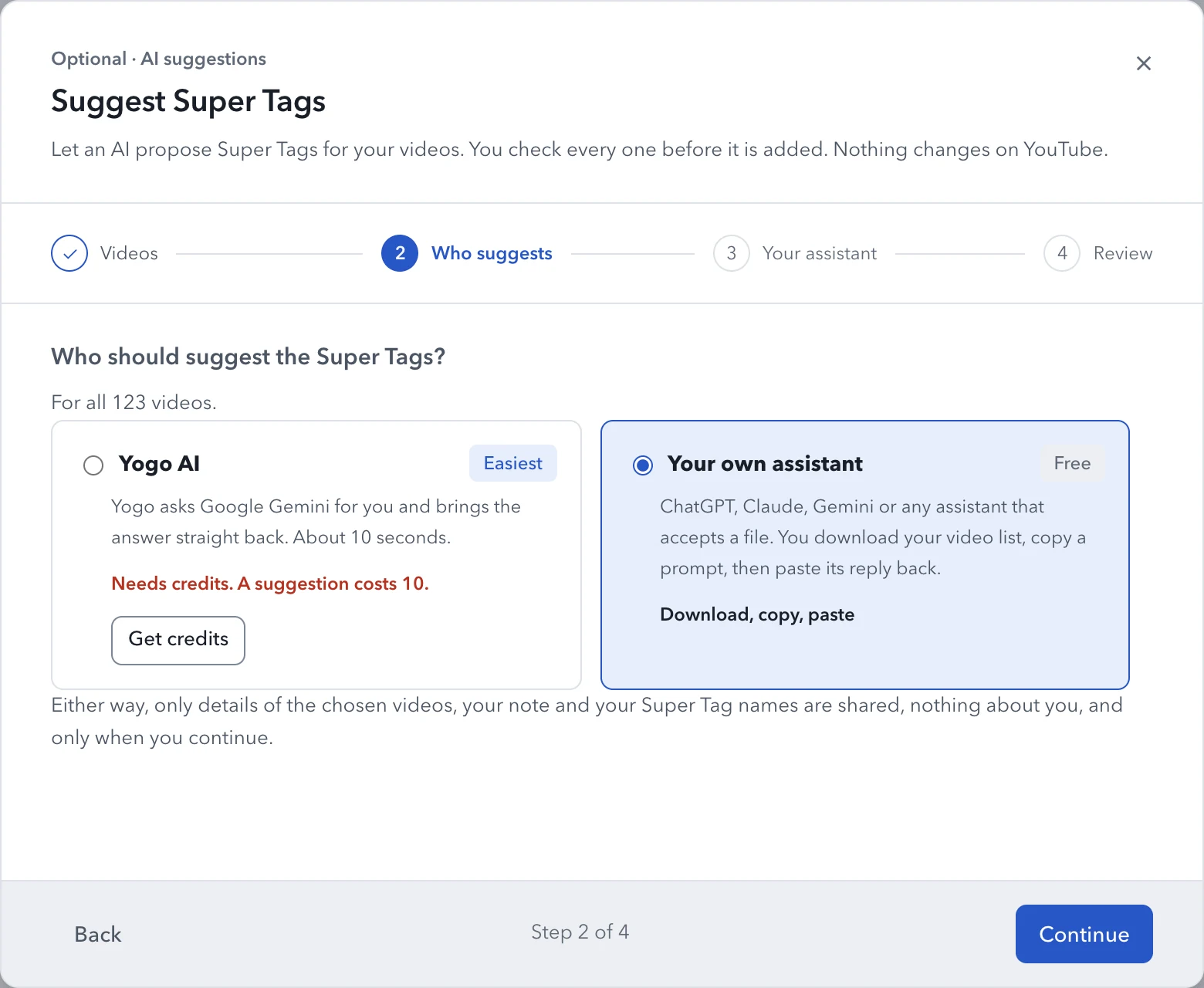Click the completed Videos step checkmark icon
This screenshot has height=988, width=1204.
[69, 253]
